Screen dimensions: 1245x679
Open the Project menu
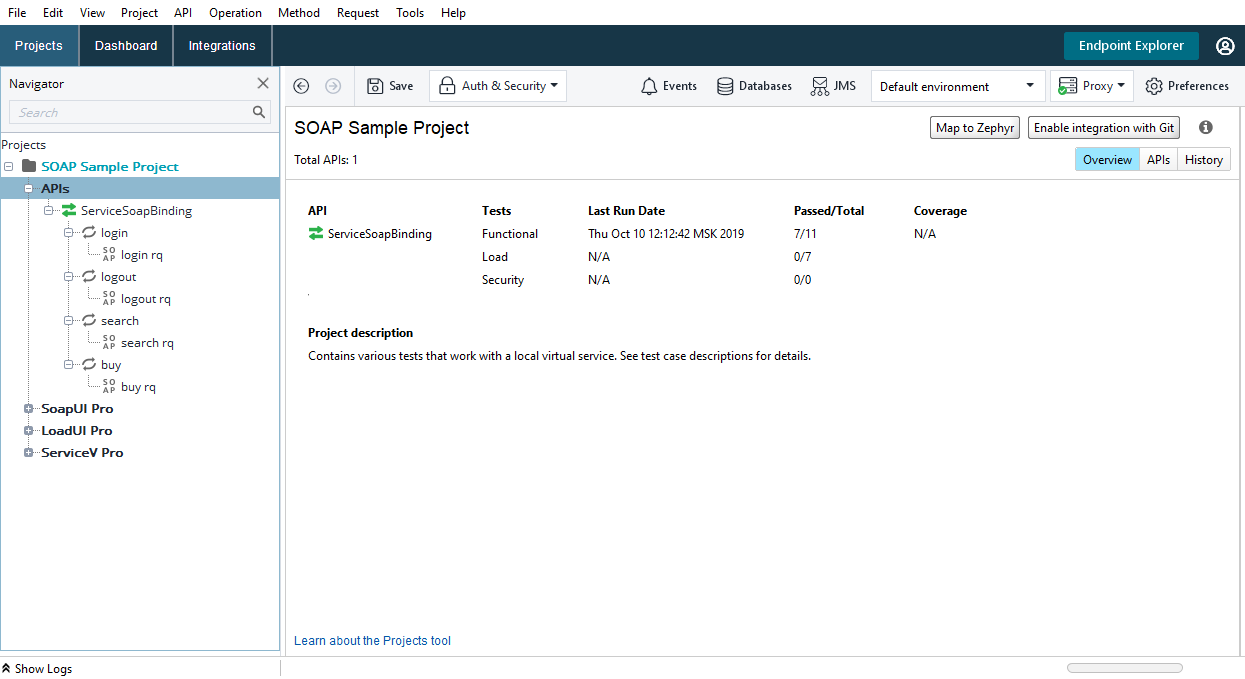point(139,13)
